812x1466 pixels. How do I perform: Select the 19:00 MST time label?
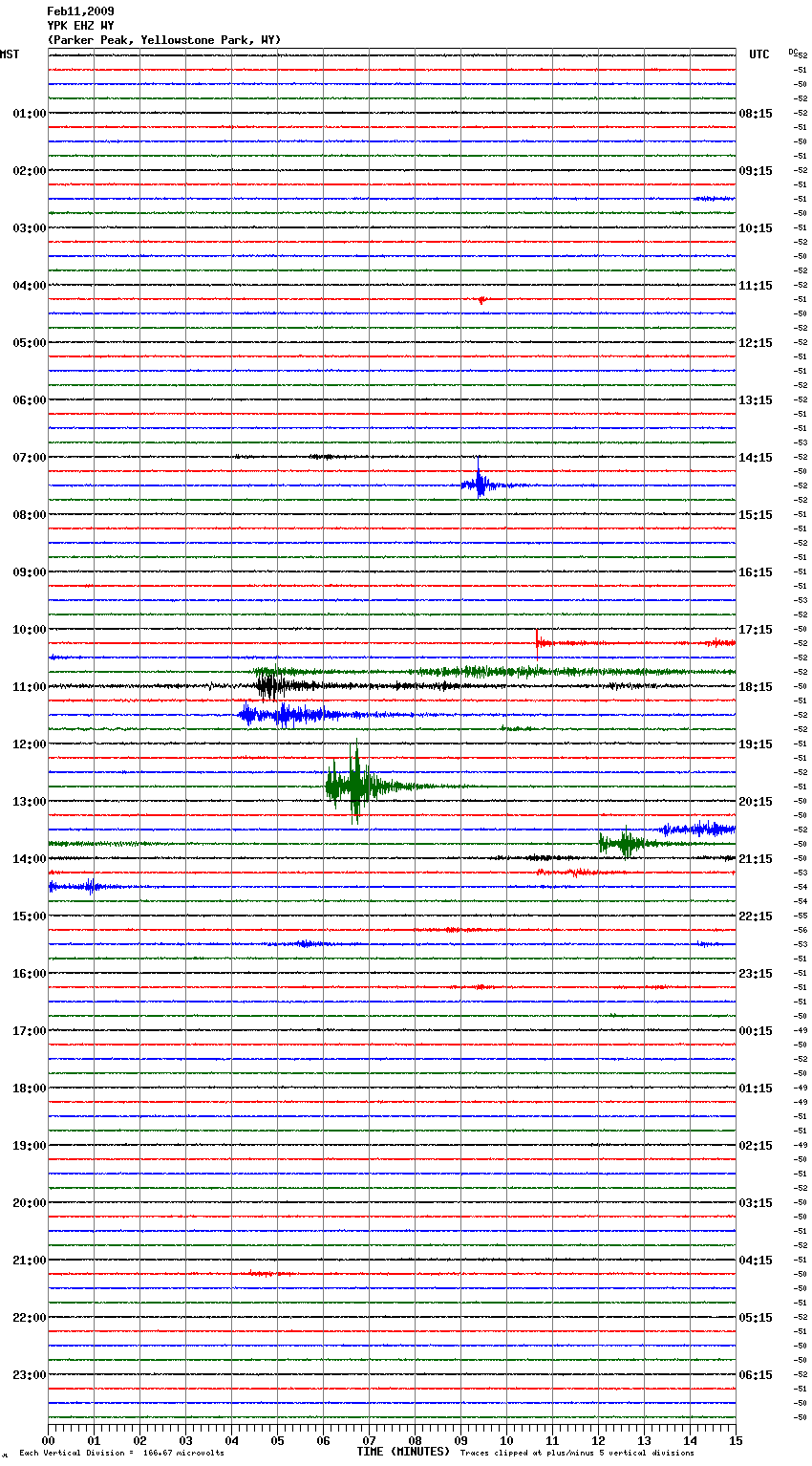pos(29,1146)
